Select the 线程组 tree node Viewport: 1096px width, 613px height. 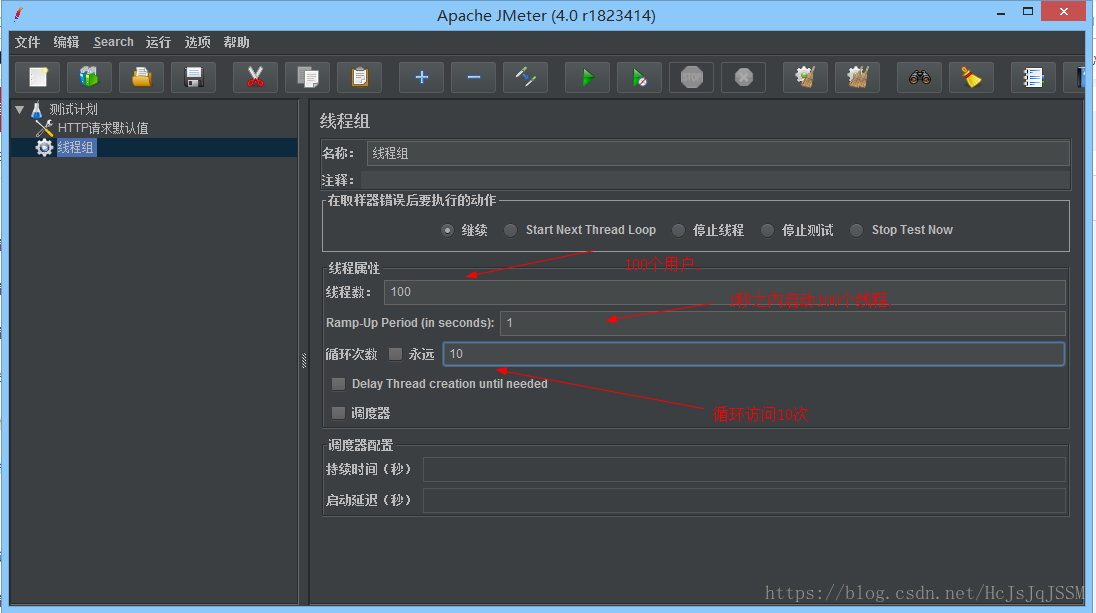[x=75, y=147]
